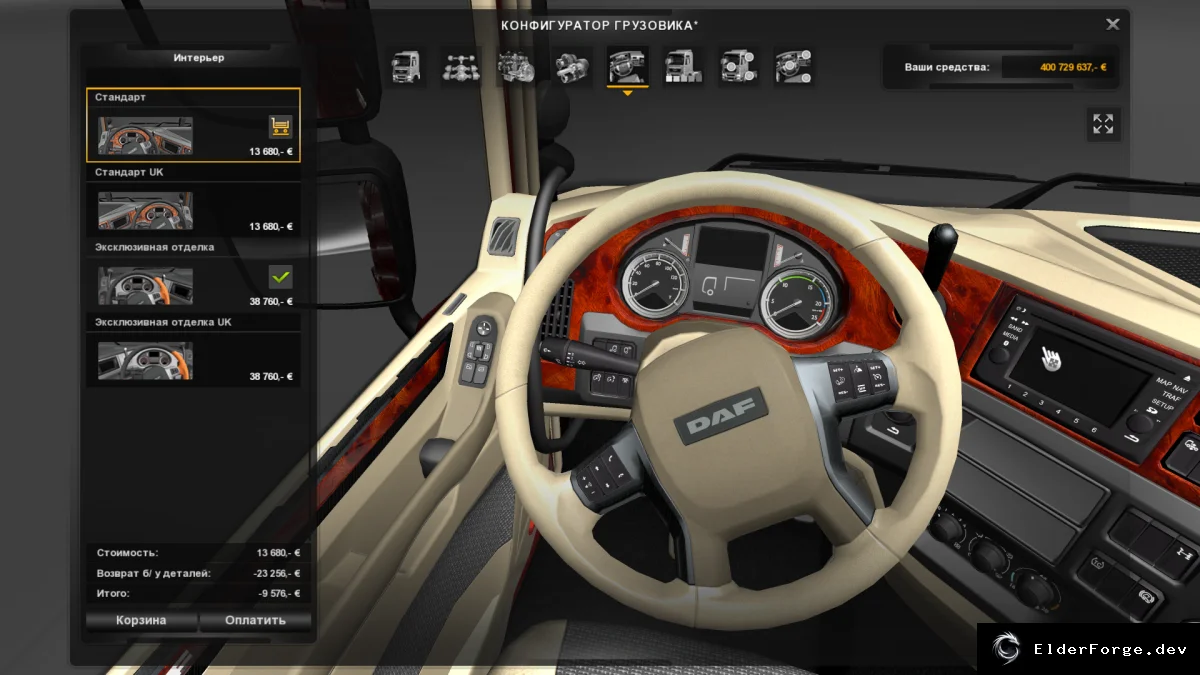Click the shopping cart icon on Стандарт
Image resolution: width=1200 pixels, height=675 pixels.
[x=281, y=126]
